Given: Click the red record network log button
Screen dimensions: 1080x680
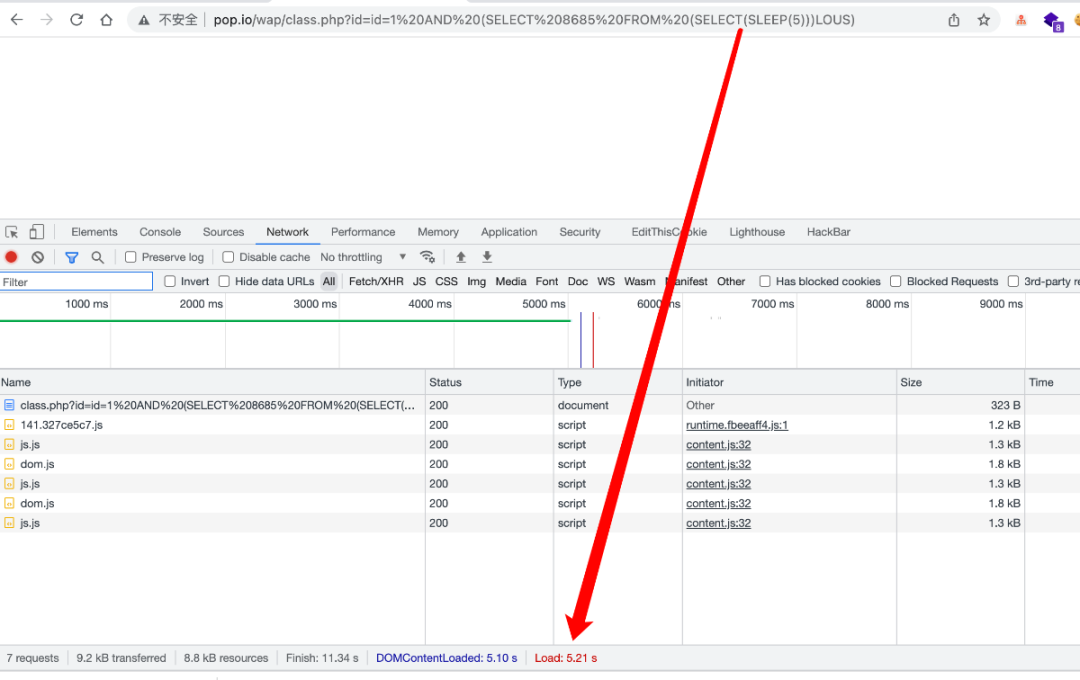Looking at the screenshot, I should (x=11, y=257).
